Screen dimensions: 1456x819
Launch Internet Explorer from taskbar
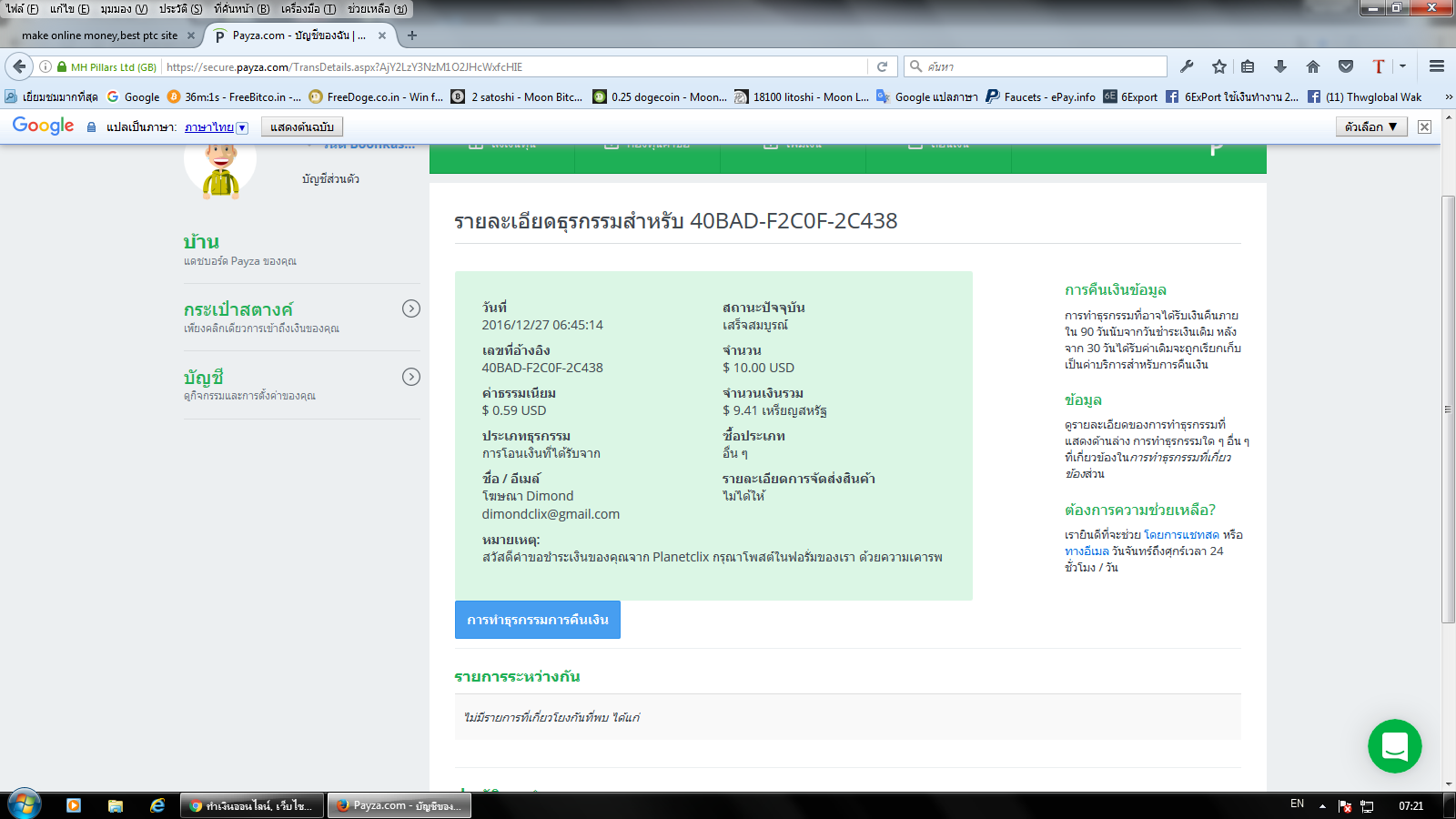click(x=157, y=805)
